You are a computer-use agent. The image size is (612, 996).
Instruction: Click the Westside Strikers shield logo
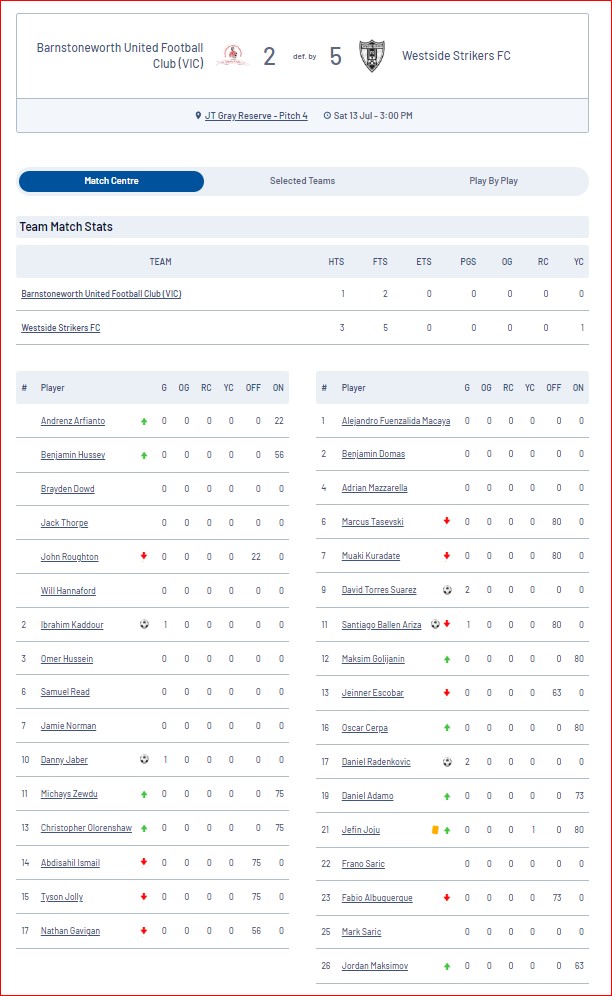372,56
